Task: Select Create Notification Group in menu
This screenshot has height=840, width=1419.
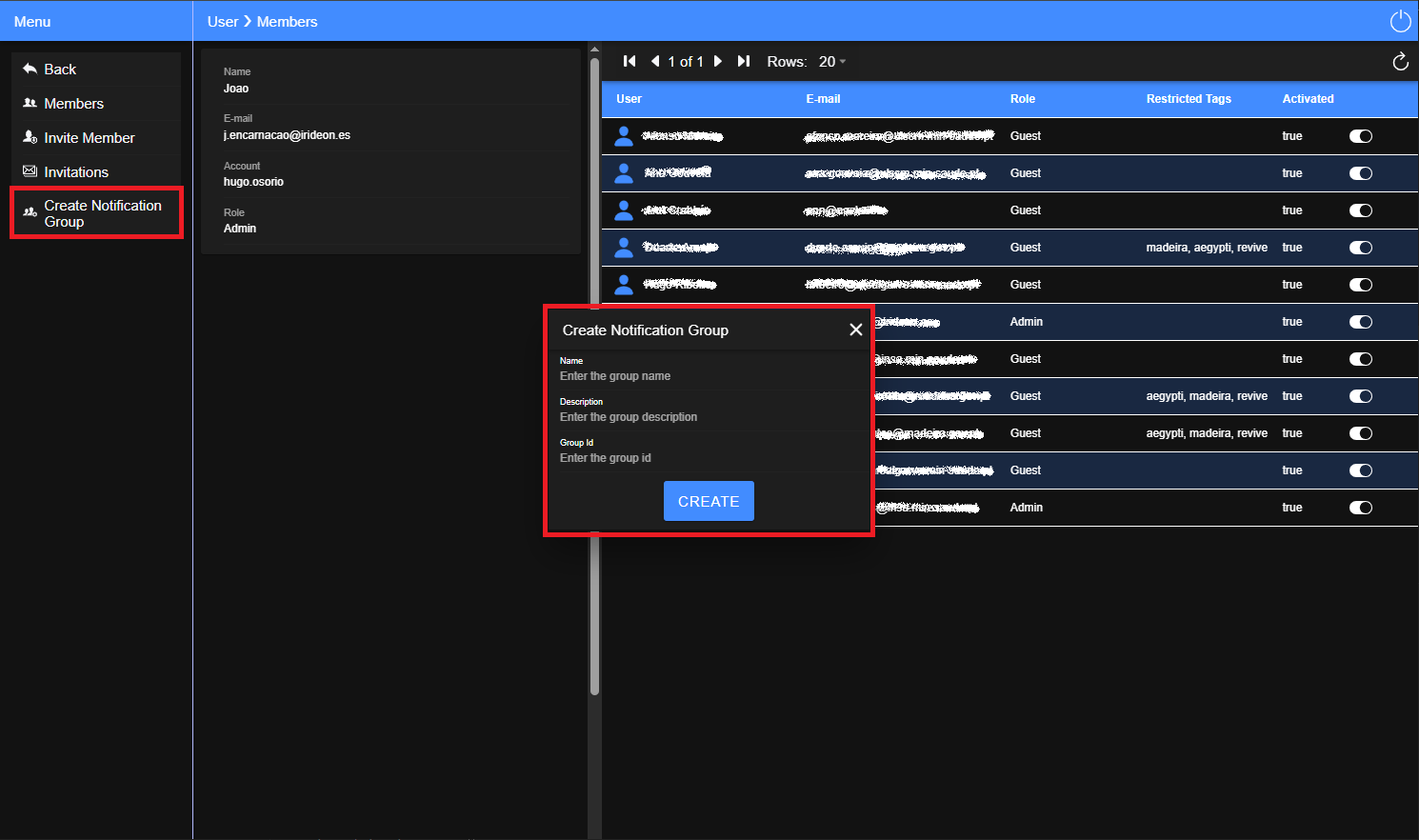Action: point(96,213)
